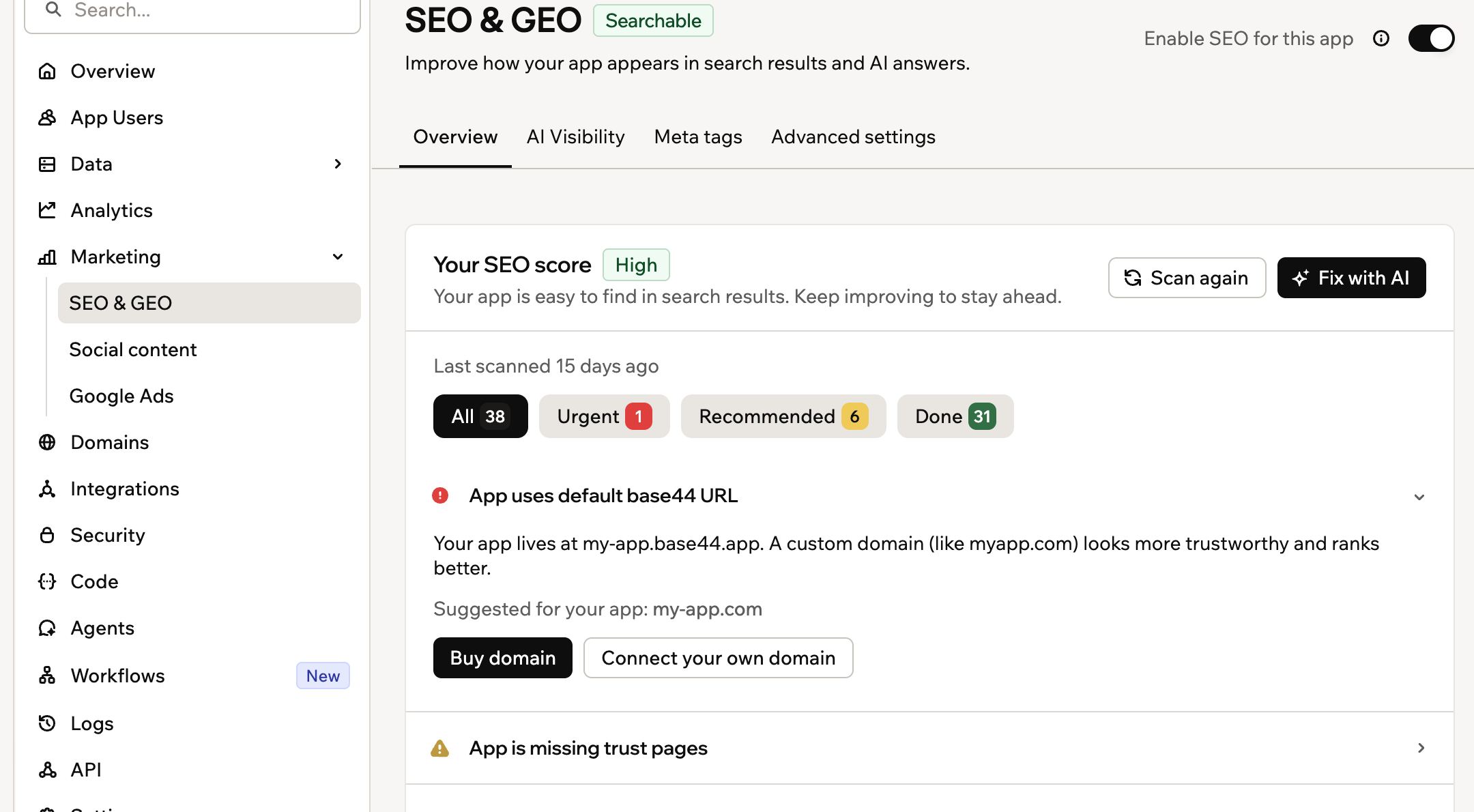Toggle Enable SEO for this app switch

tap(1432, 38)
